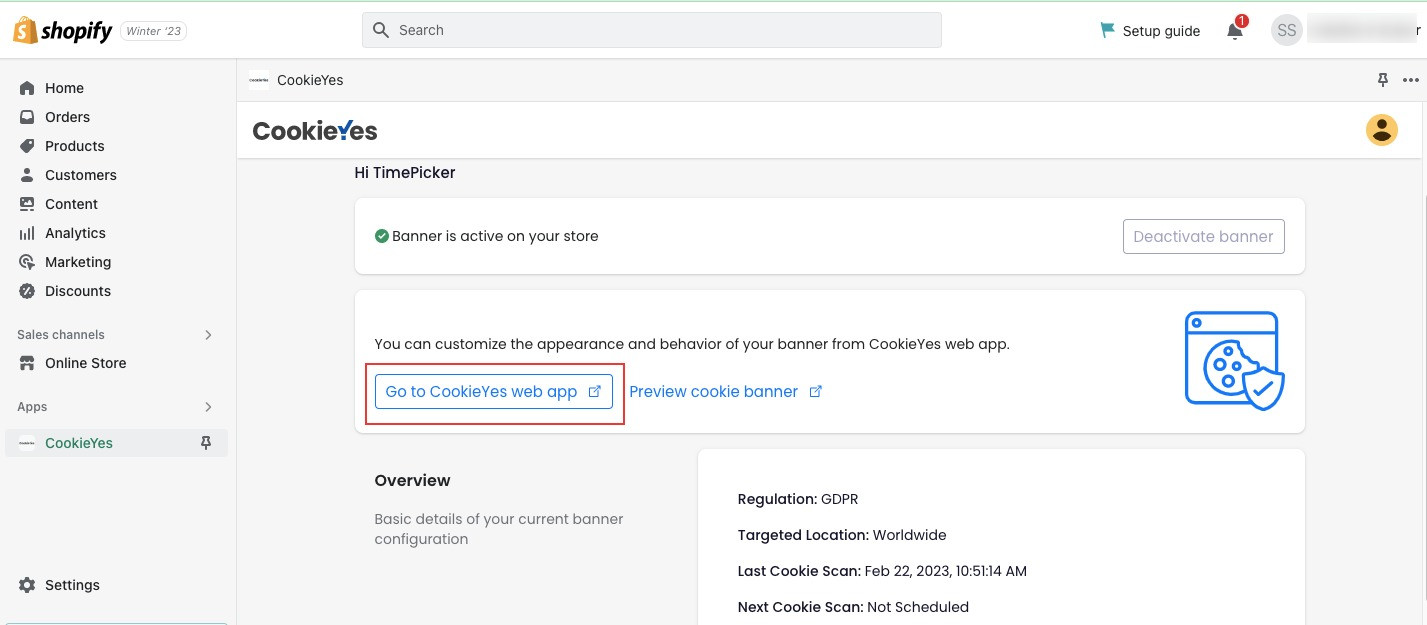The image size is (1427, 625).
Task: Click the external link icon beside Preview cookie banner
Action: [815, 391]
